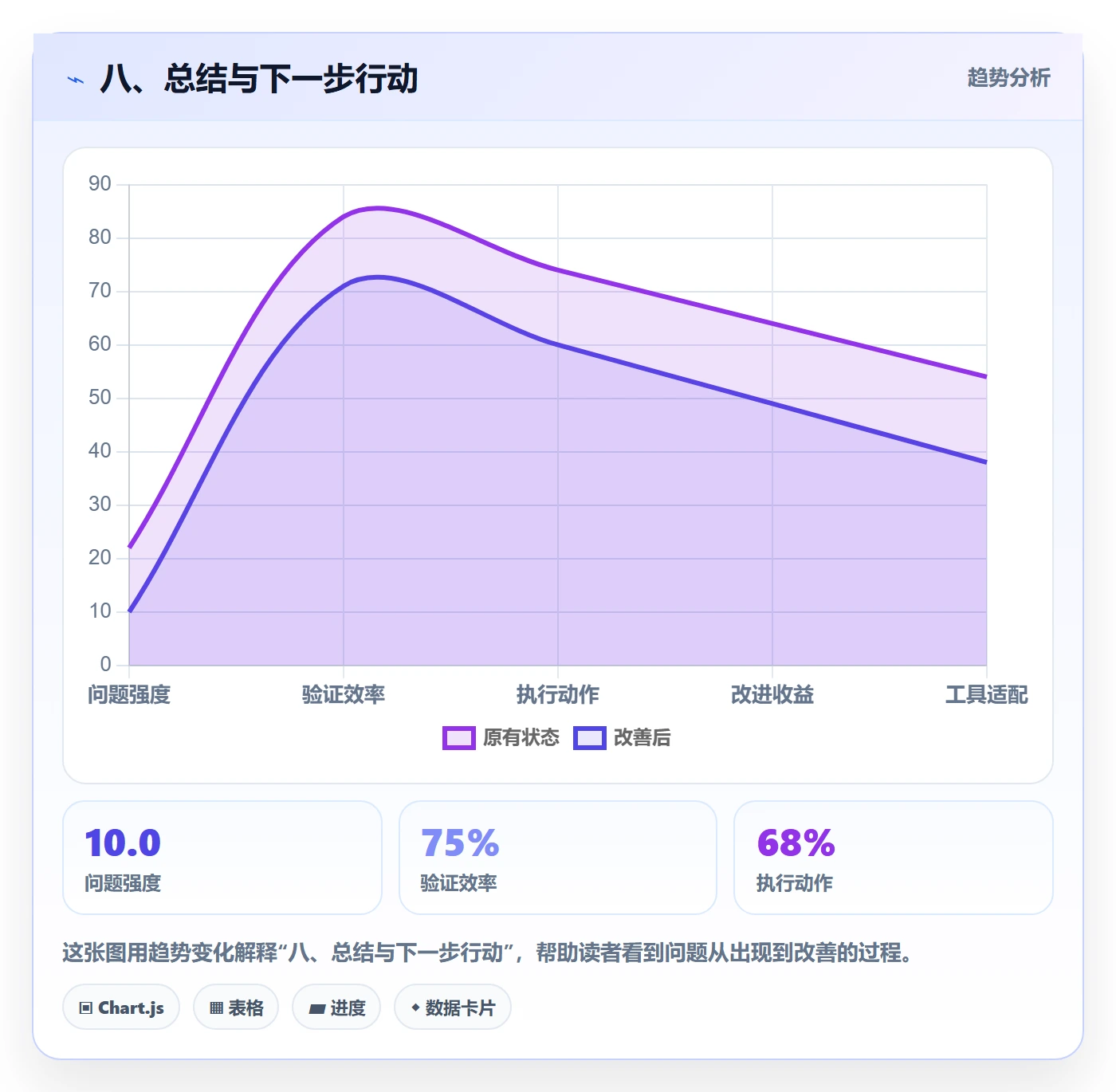
Task: Click the 50 y-axis tick label
Action: (x=100, y=398)
